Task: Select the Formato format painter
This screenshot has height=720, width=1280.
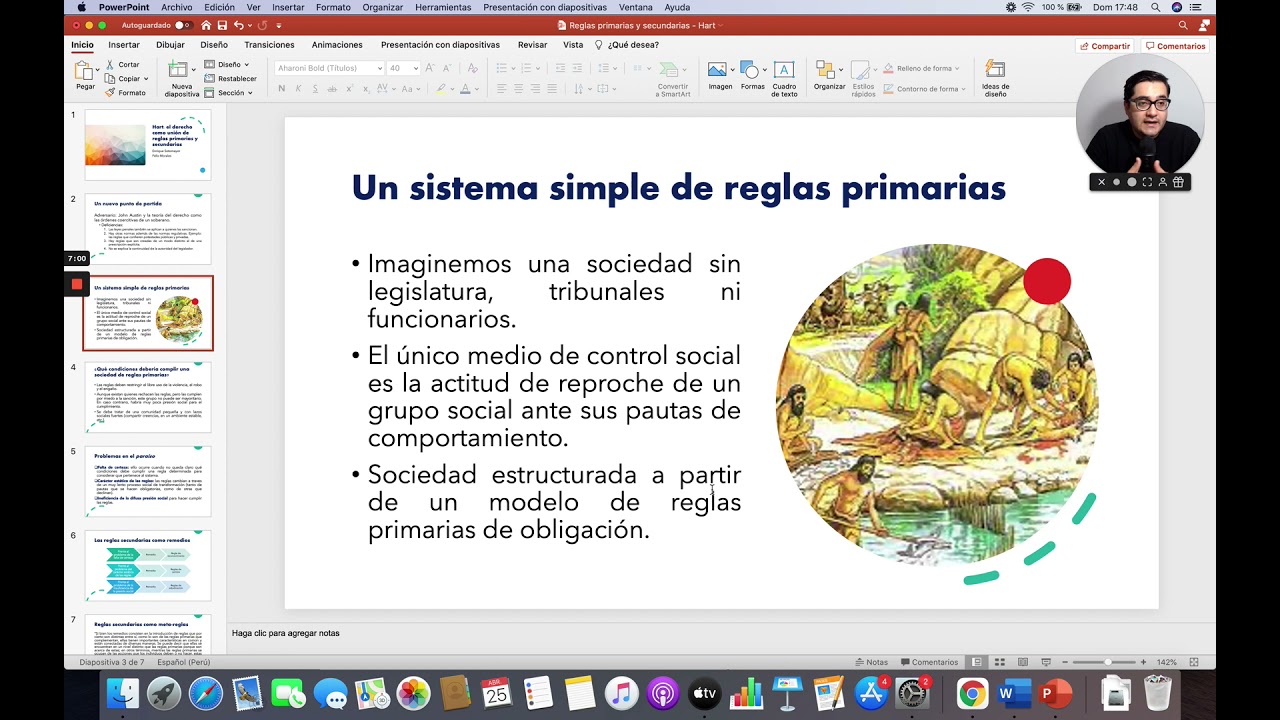Action: pyautogui.click(x=124, y=92)
